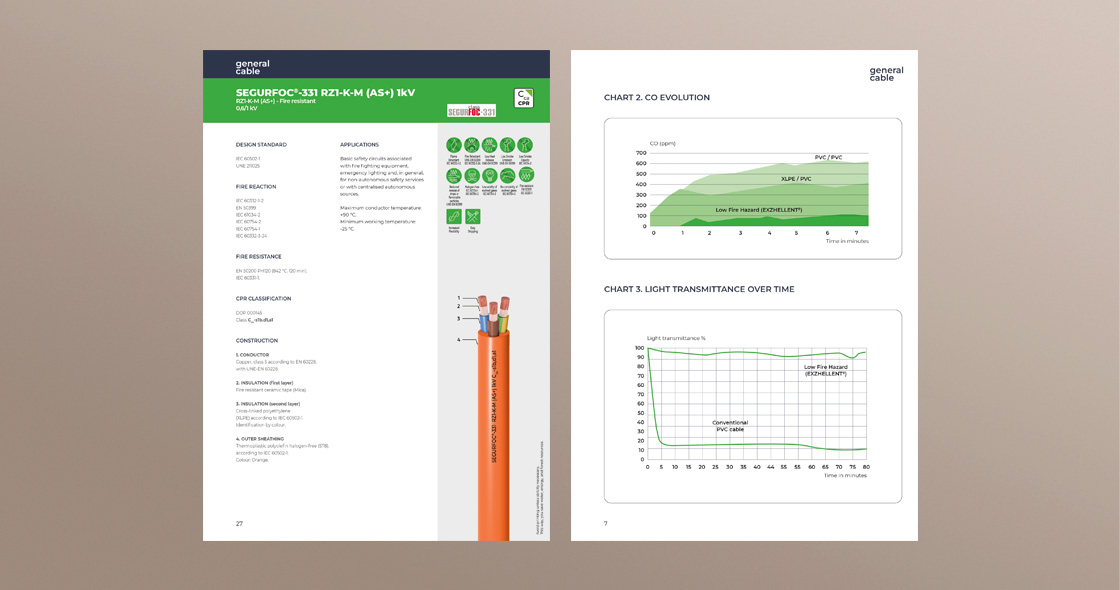The width and height of the screenshot is (1120, 590).
Task: Click the Low Fire Hazard label in CO chart
Action: point(759,210)
